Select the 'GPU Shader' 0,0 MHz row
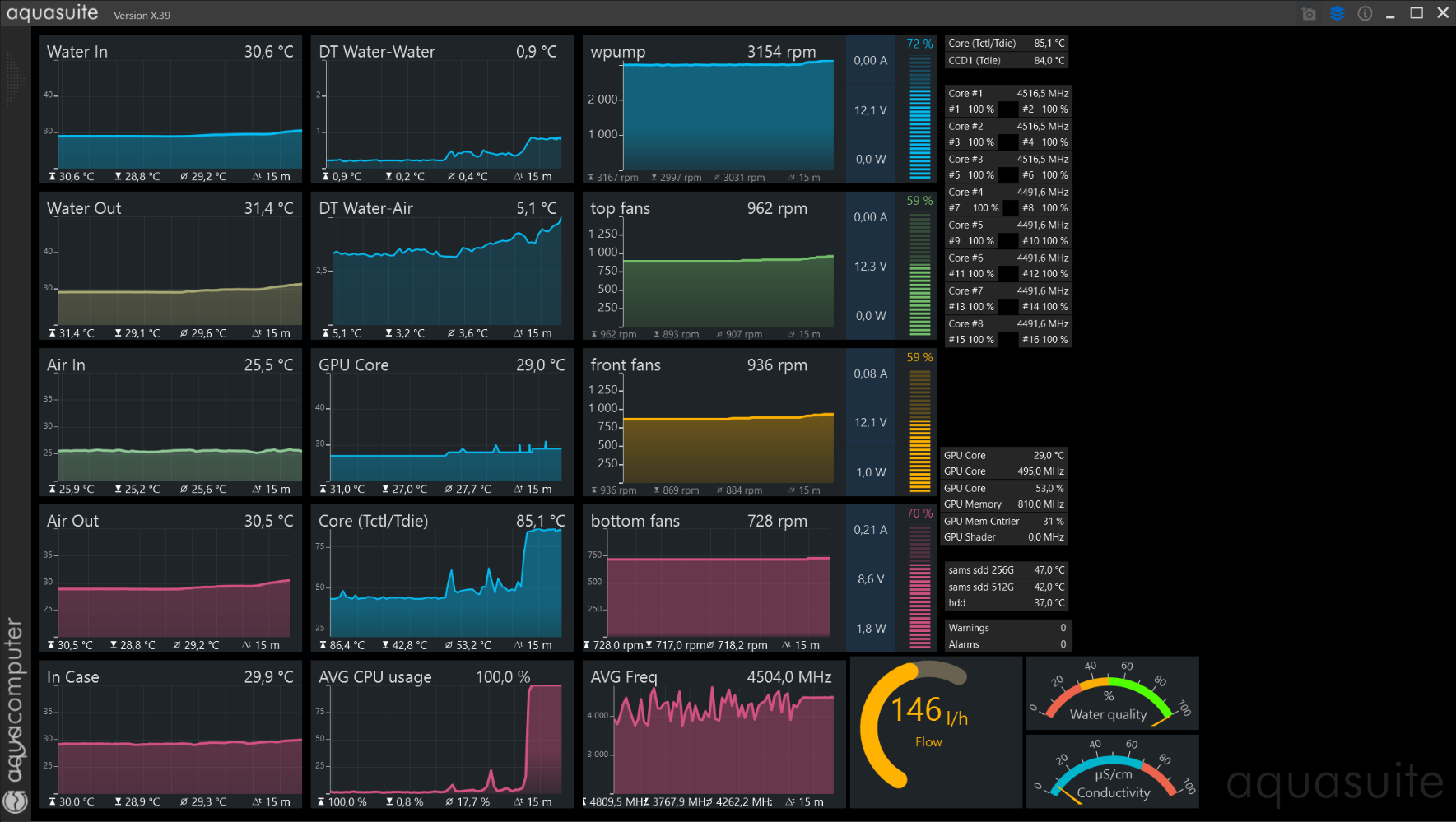The width and height of the screenshot is (1456, 822). coord(1004,537)
